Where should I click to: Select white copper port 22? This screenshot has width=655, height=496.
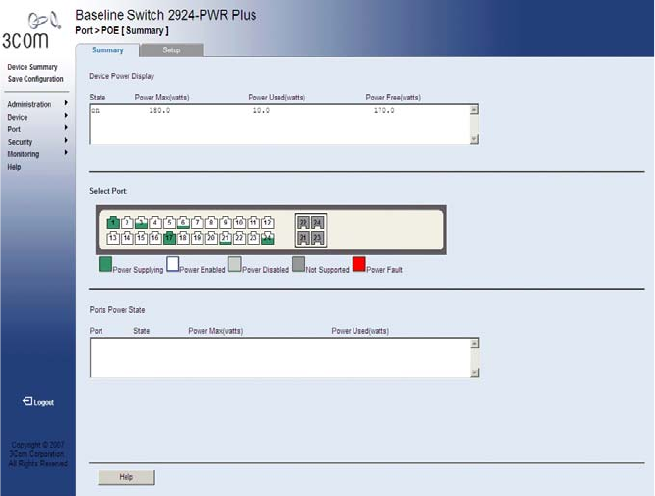tap(239, 238)
